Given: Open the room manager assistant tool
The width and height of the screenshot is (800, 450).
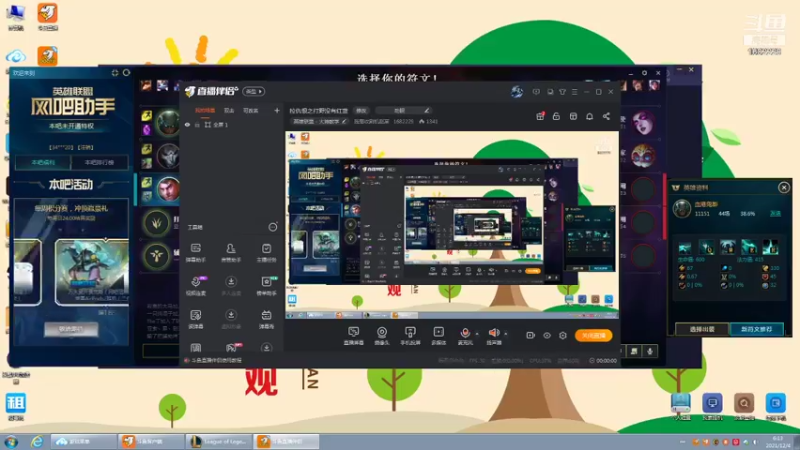Looking at the screenshot, I should [231, 253].
